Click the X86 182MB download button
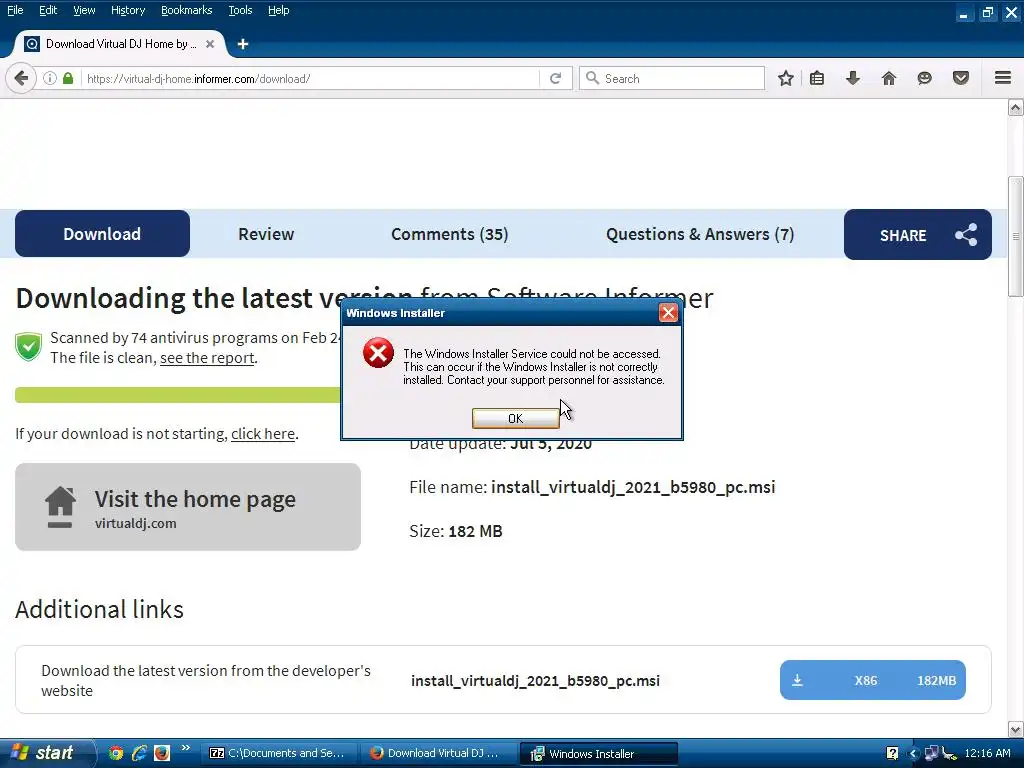This screenshot has width=1024, height=768. coord(872,680)
